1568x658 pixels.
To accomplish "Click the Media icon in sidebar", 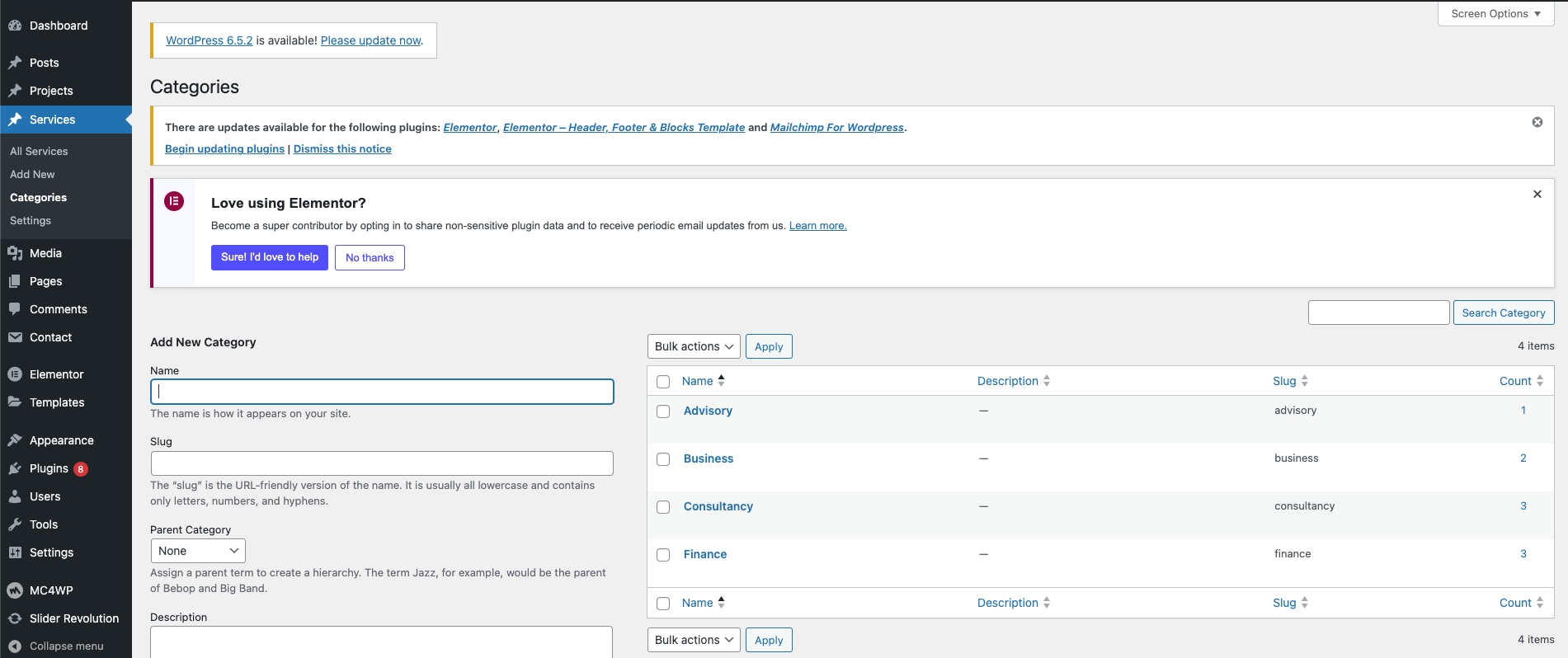I will pos(15,253).
